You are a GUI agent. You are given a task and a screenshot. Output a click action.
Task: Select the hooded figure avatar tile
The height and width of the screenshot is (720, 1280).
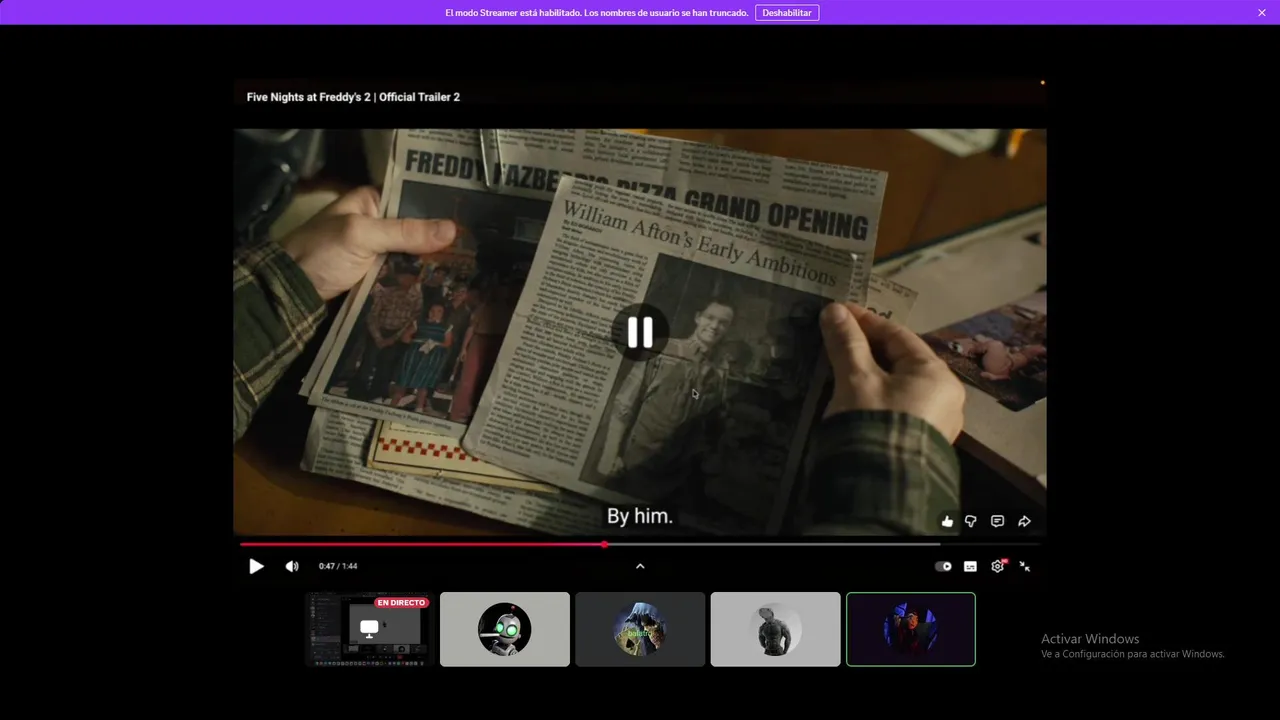point(640,629)
